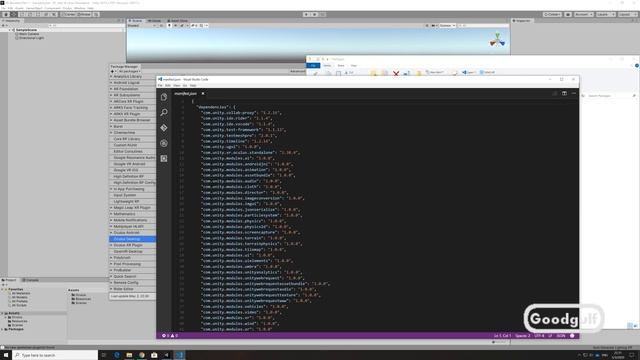
Task: Open Edge browser from taskbar
Action: pyautogui.click(x=117, y=355)
